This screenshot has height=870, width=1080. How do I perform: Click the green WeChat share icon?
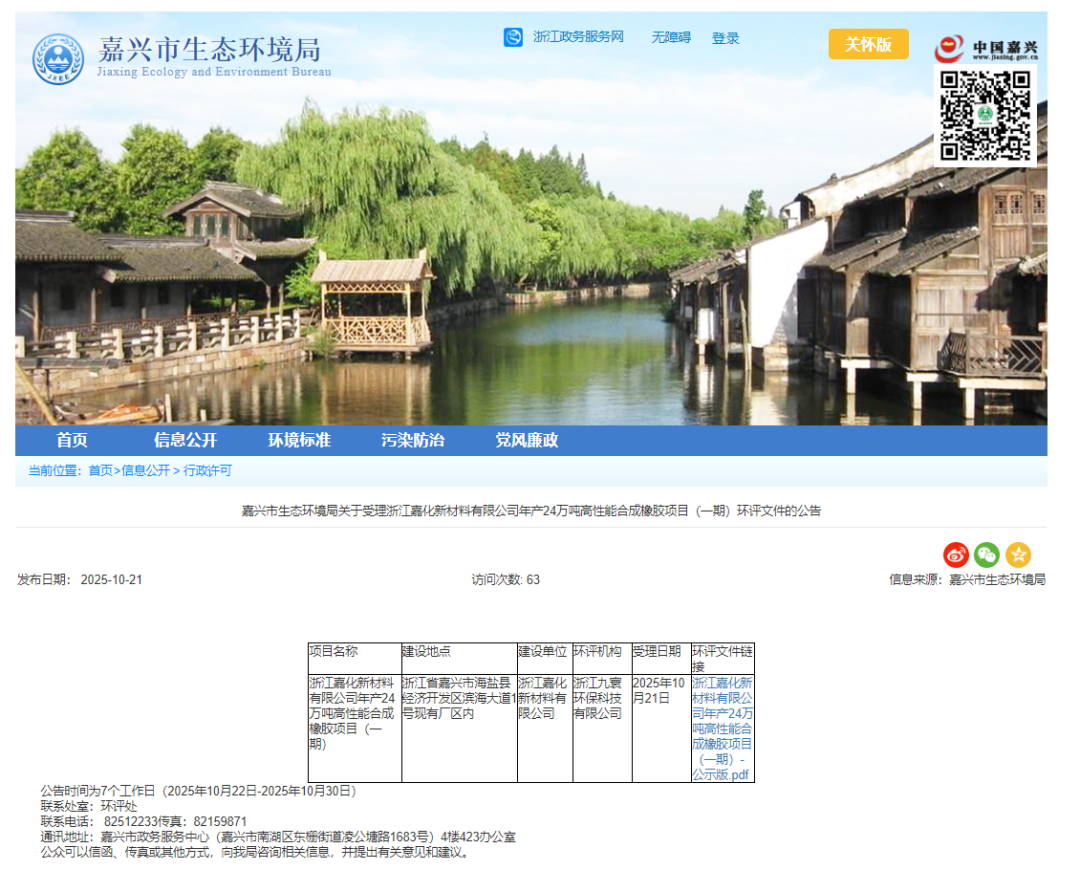(987, 555)
